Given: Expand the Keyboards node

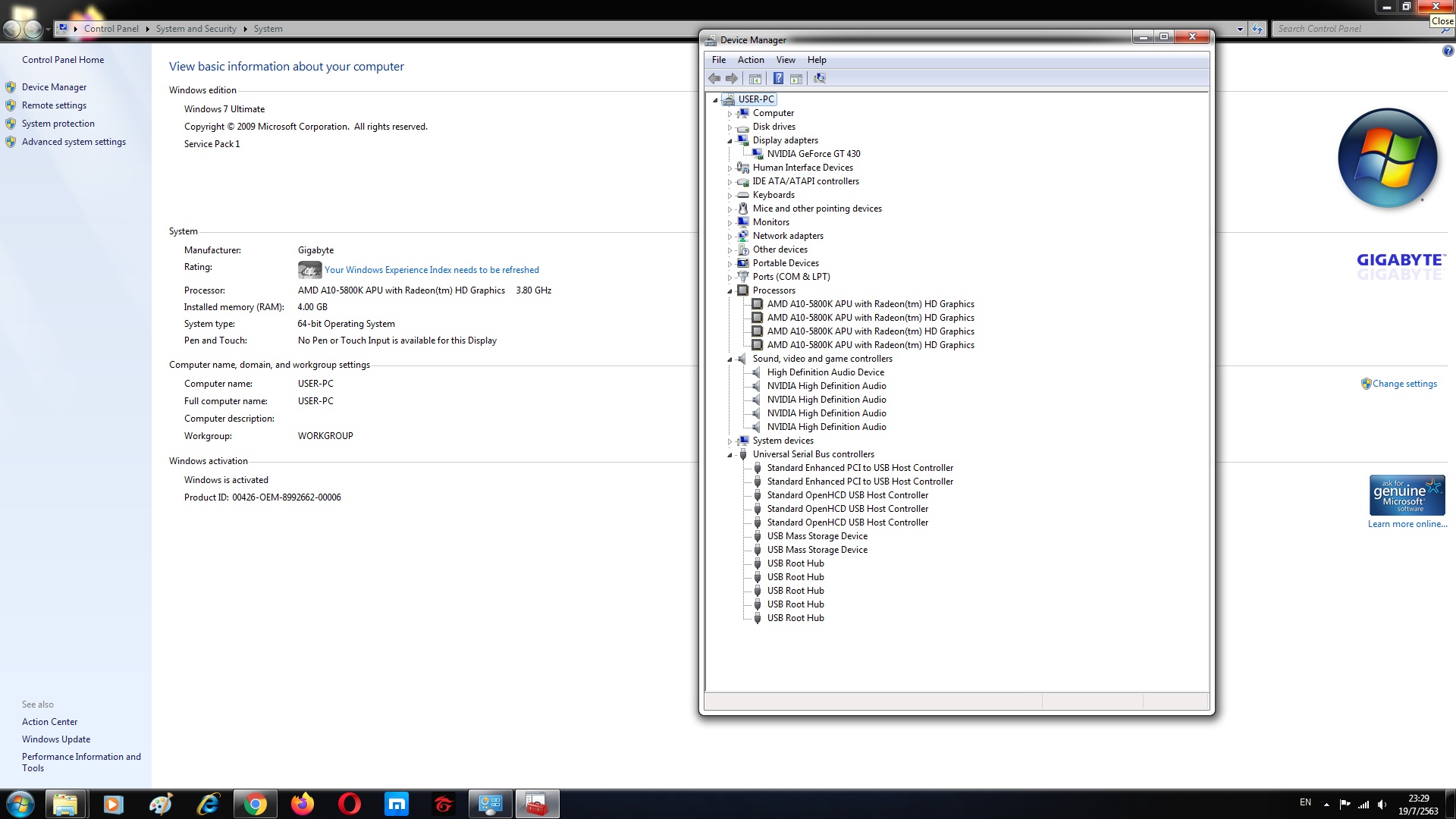Looking at the screenshot, I should 730,196.
